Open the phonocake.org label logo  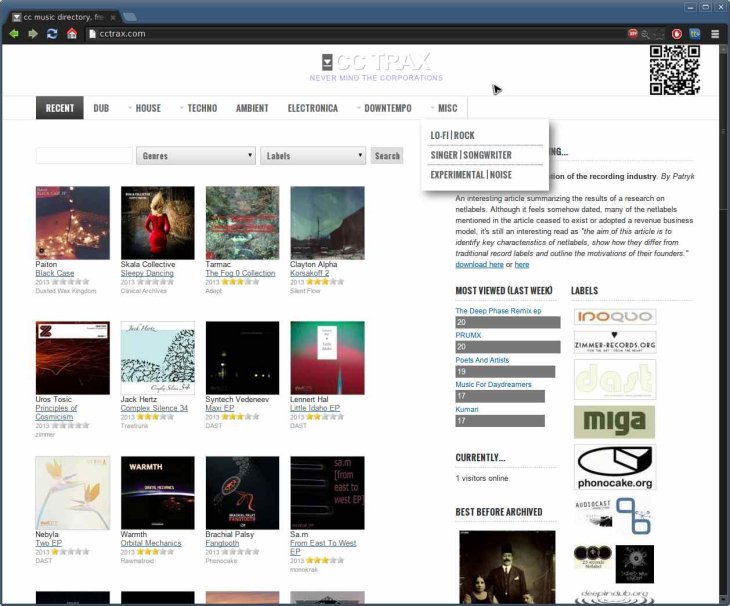[614, 468]
